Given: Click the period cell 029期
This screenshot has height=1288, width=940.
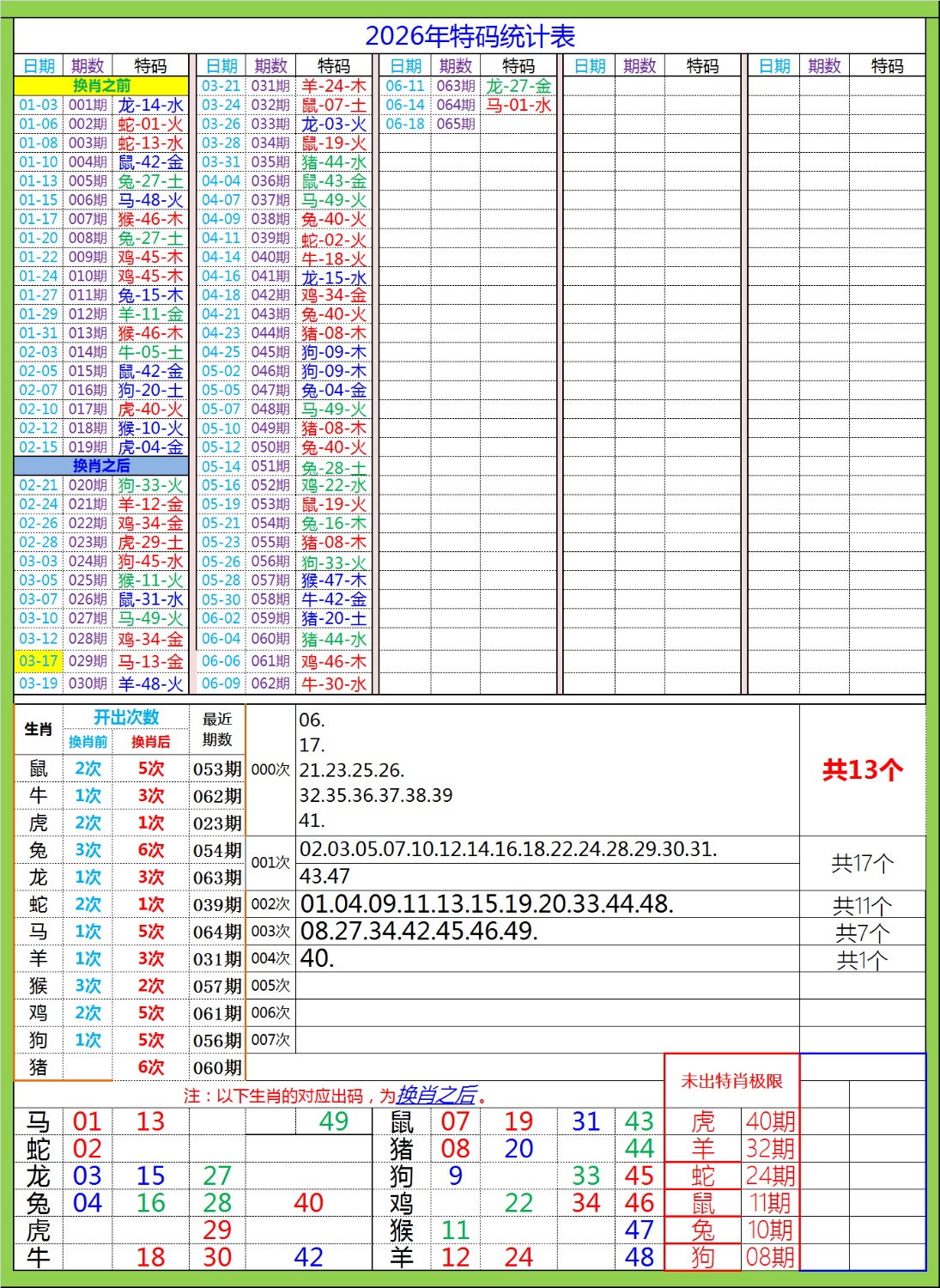Looking at the screenshot, I should (88, 660).
